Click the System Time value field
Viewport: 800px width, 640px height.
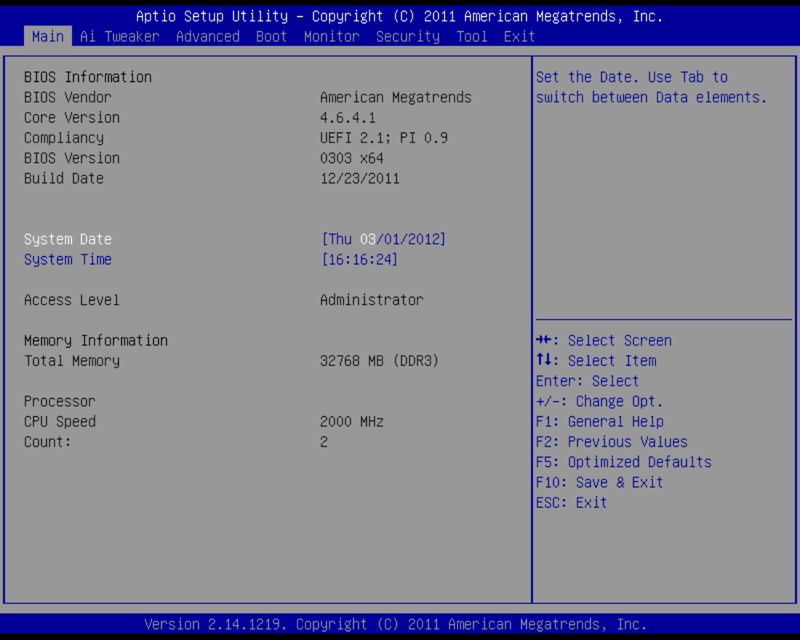pos(359,260)
